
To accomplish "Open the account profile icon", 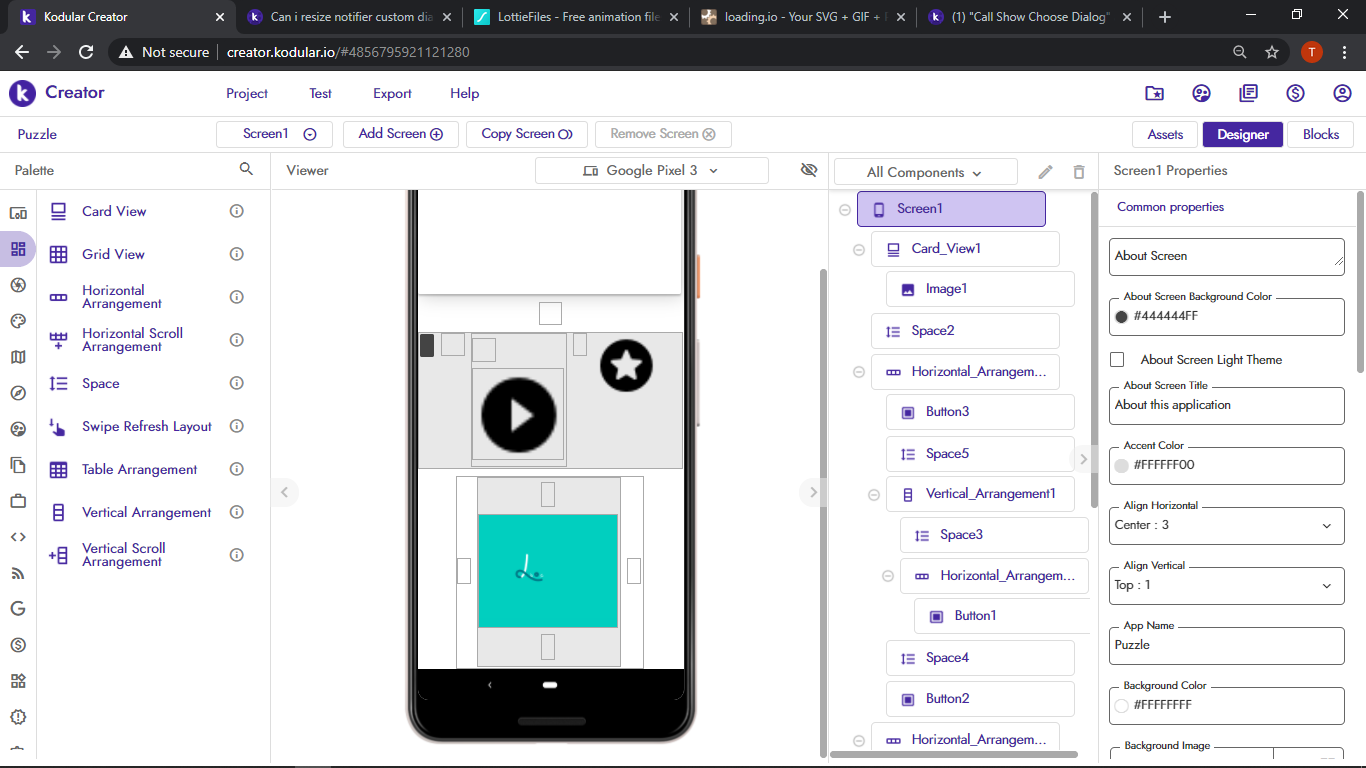I will point(1342,93).
